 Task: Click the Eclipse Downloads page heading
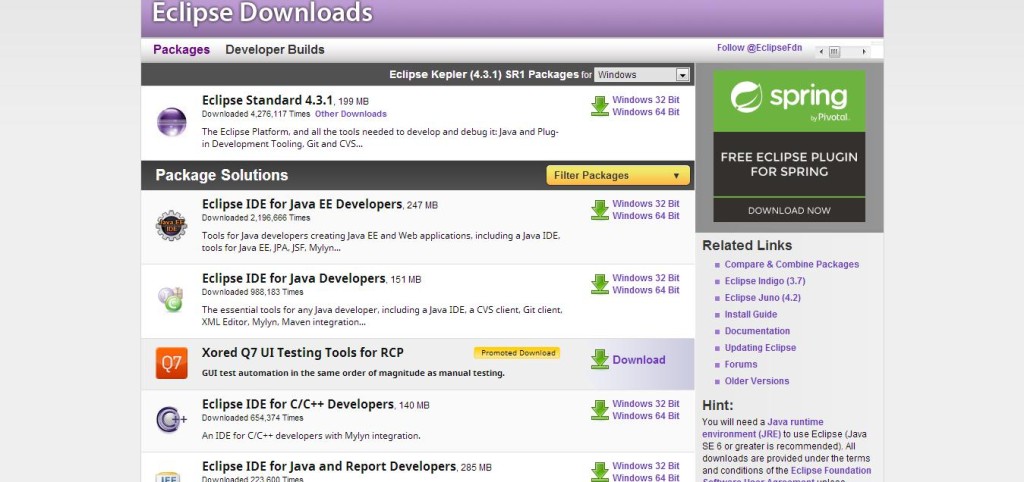click(x=263, y=13)
